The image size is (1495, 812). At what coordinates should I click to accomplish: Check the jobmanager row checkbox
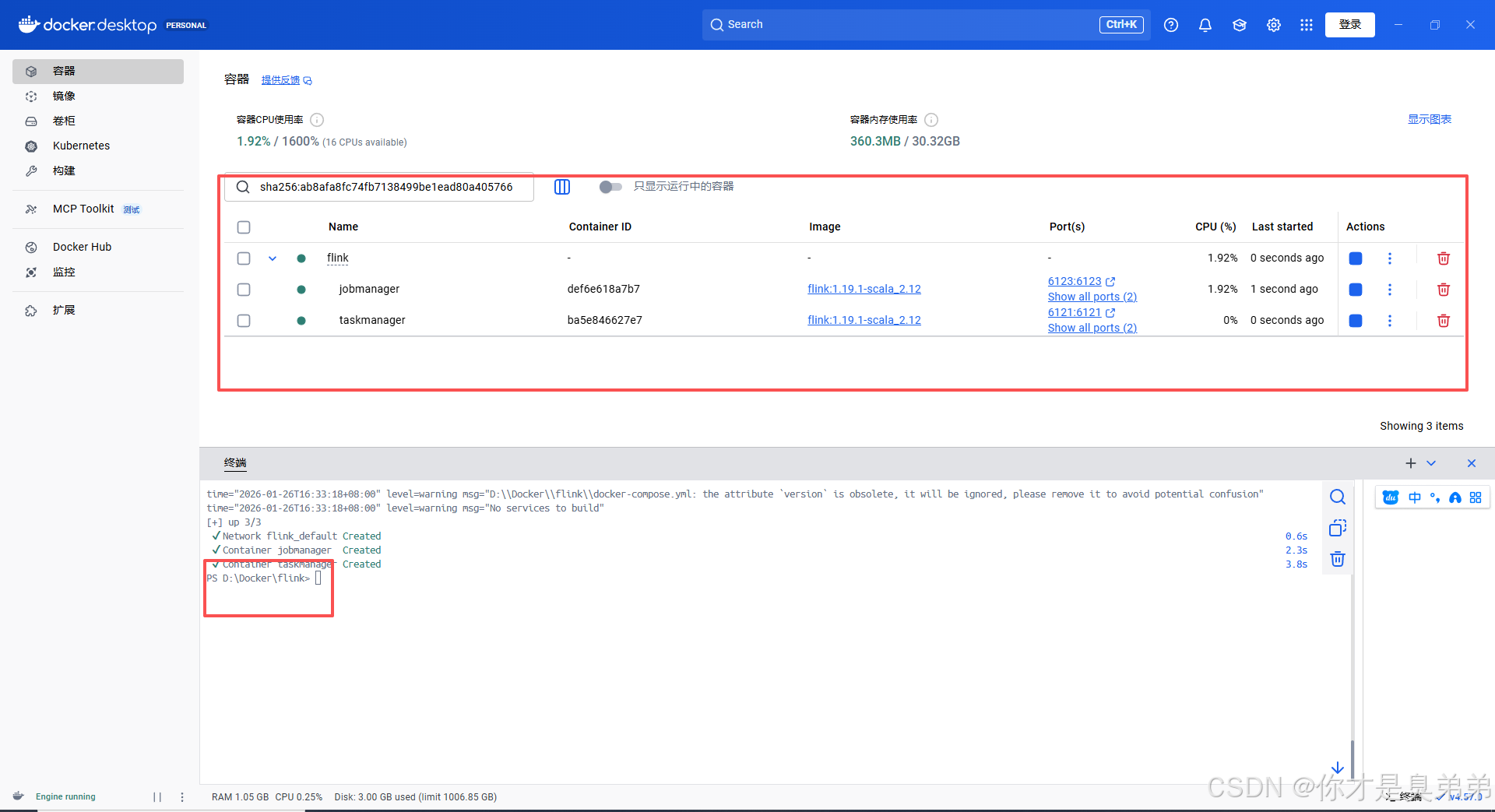pos(244,290)
